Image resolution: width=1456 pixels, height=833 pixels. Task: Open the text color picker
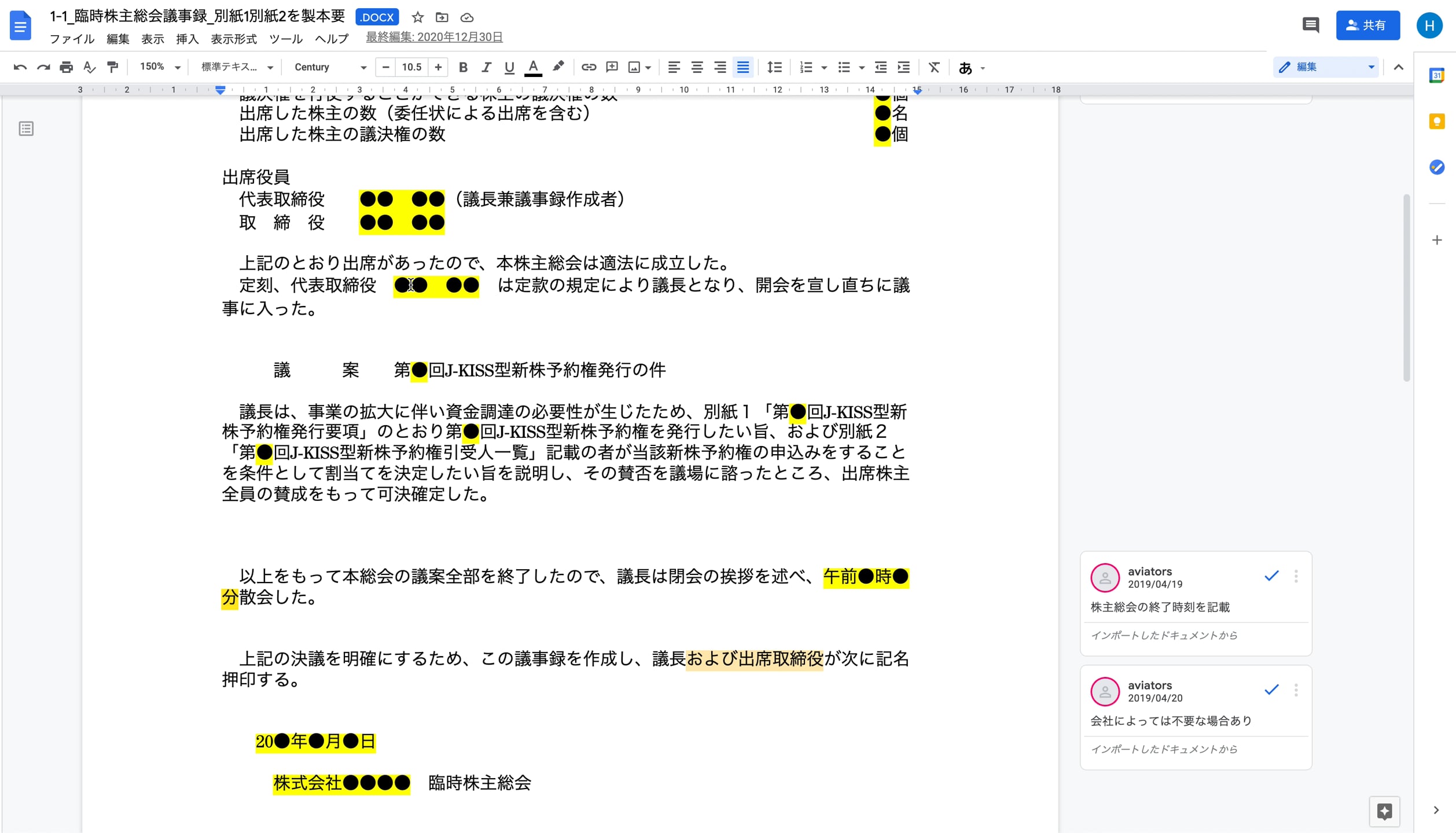point(534,67)
